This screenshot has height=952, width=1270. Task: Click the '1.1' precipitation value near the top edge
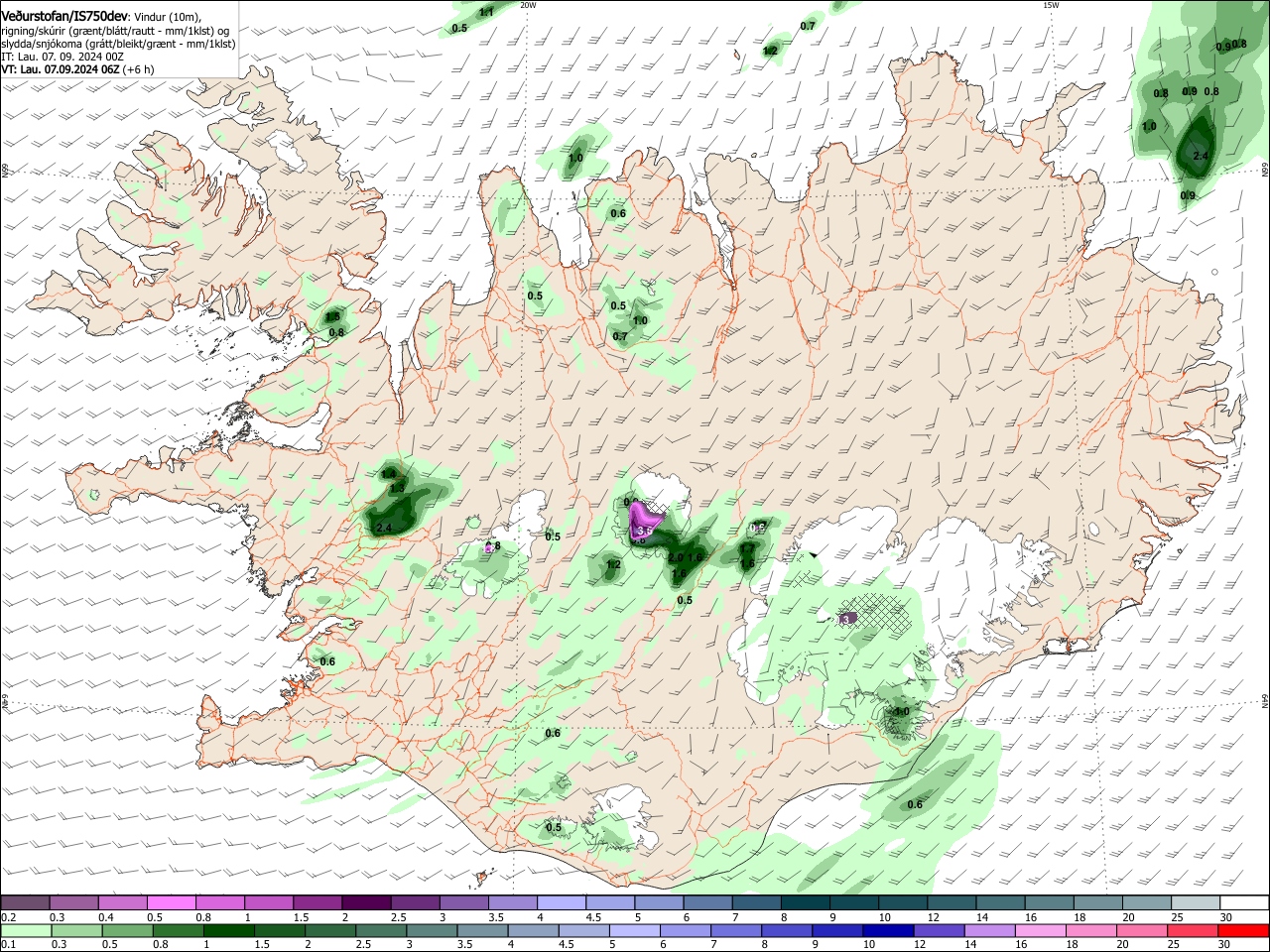click(486, 12)
